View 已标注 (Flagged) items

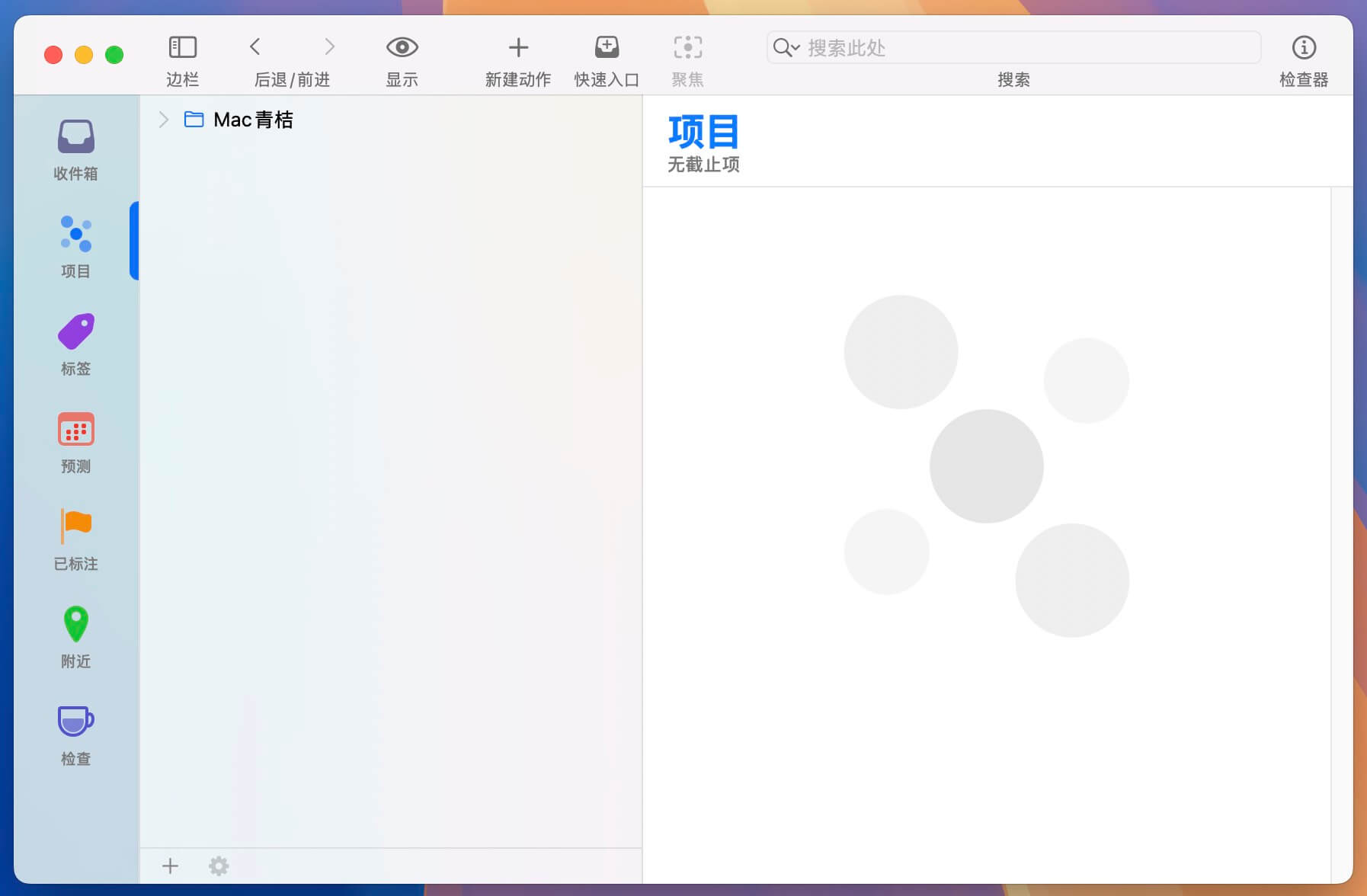75,538
